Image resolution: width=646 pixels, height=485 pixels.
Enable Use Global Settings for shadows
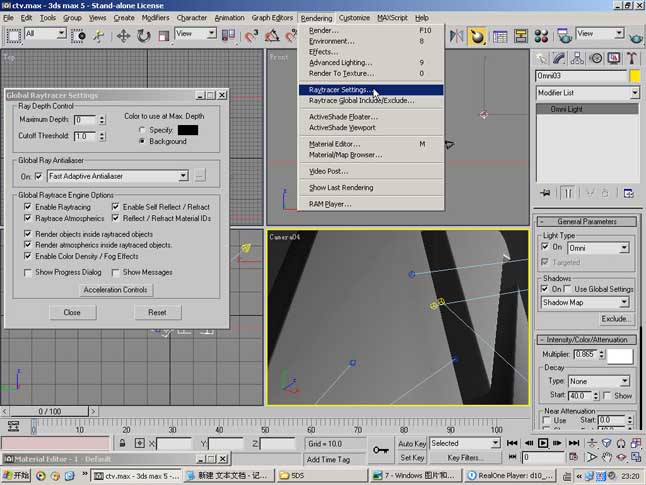click(567, 289)
